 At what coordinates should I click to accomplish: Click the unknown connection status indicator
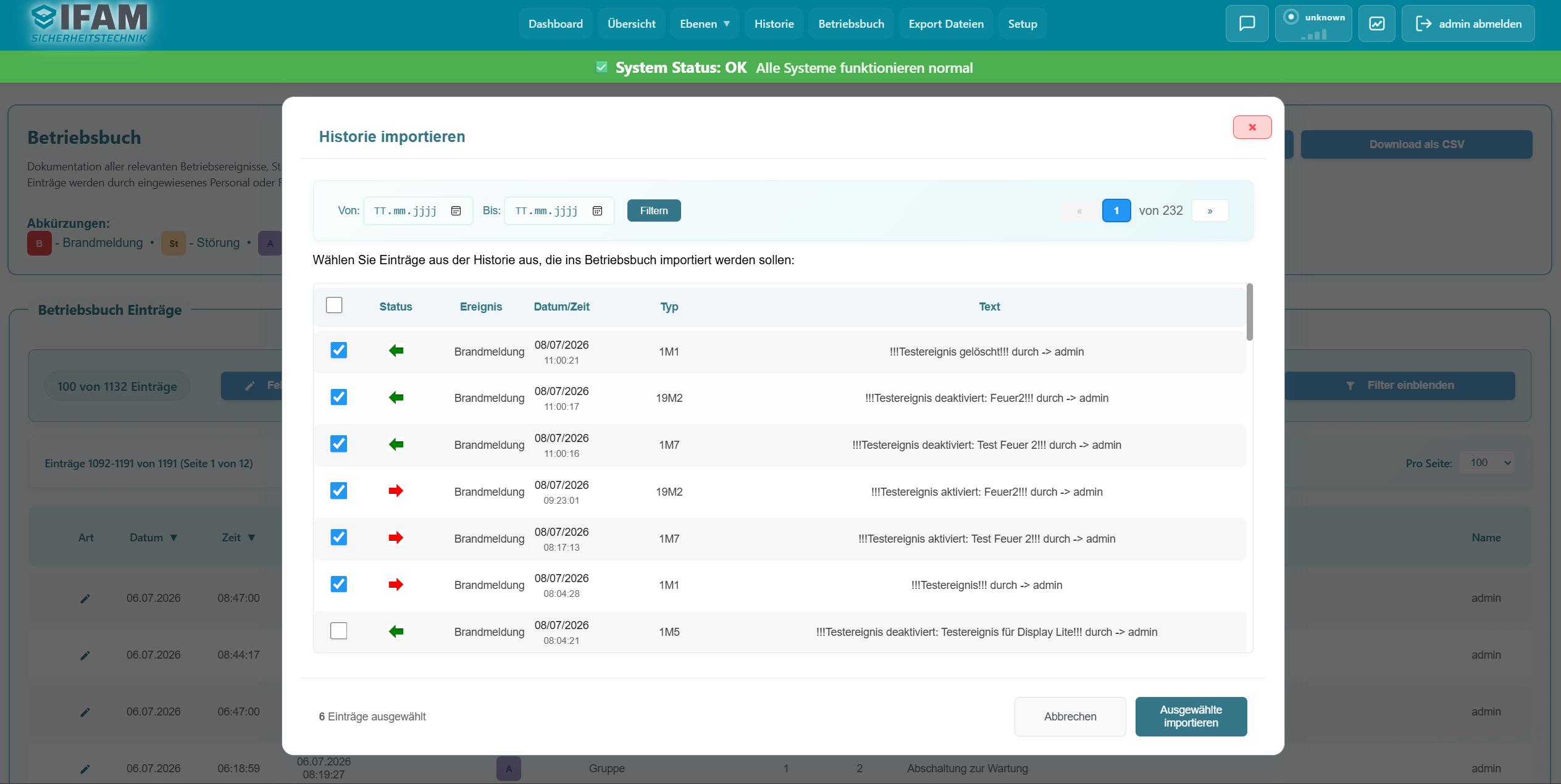1313,23
